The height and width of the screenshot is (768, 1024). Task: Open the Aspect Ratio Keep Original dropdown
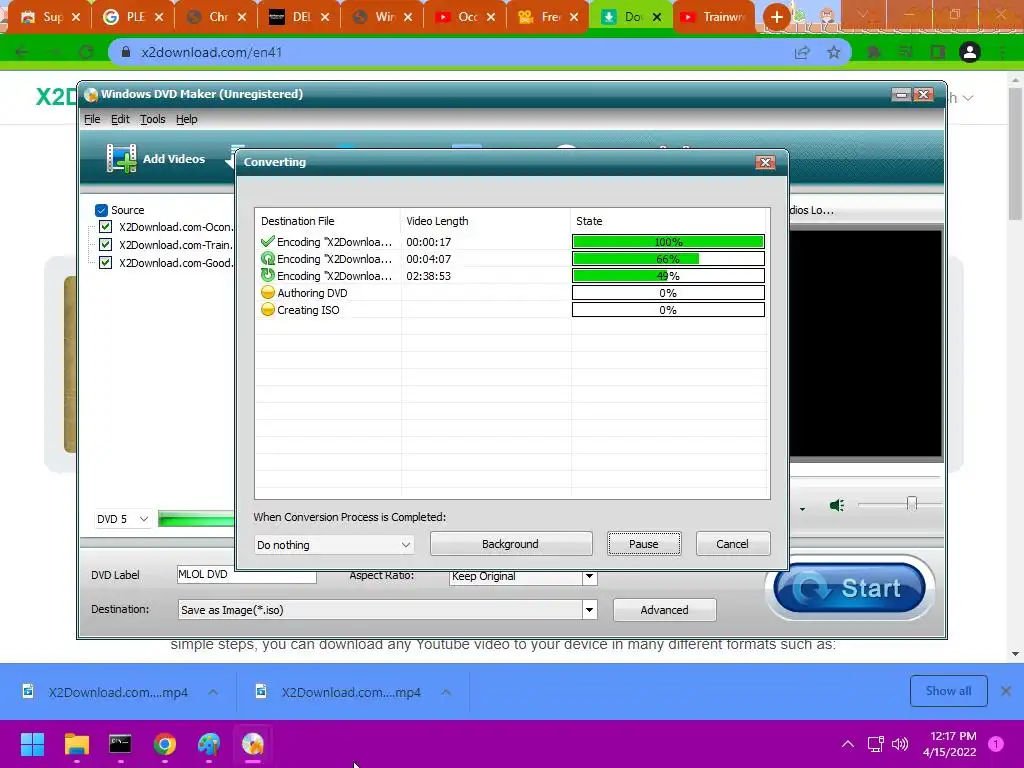(523, 577)
